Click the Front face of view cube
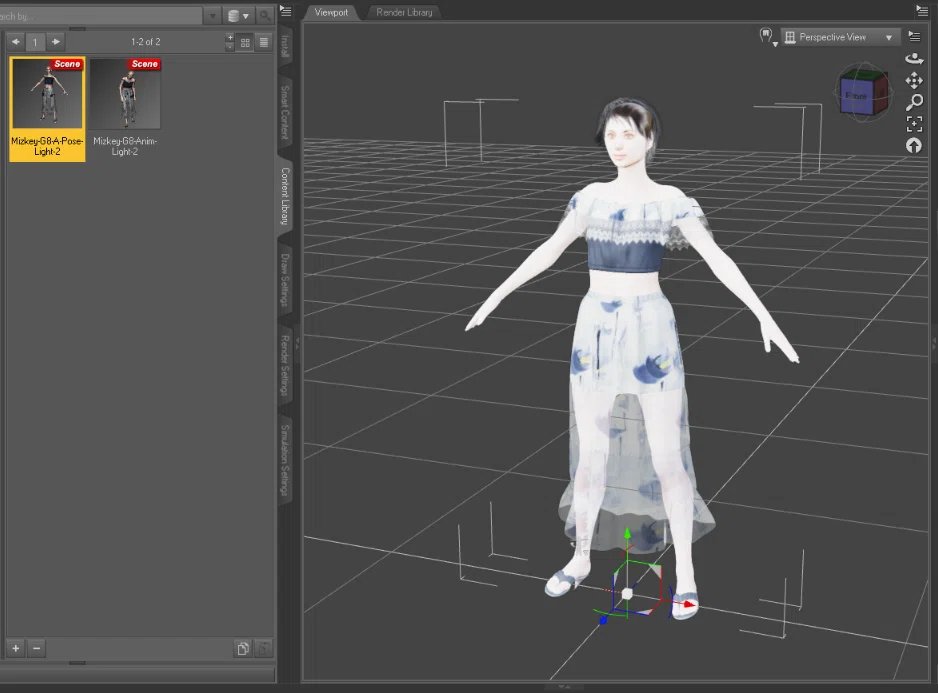Image resolution: width=938 pixels, height=693 pixels. [856, 96]
